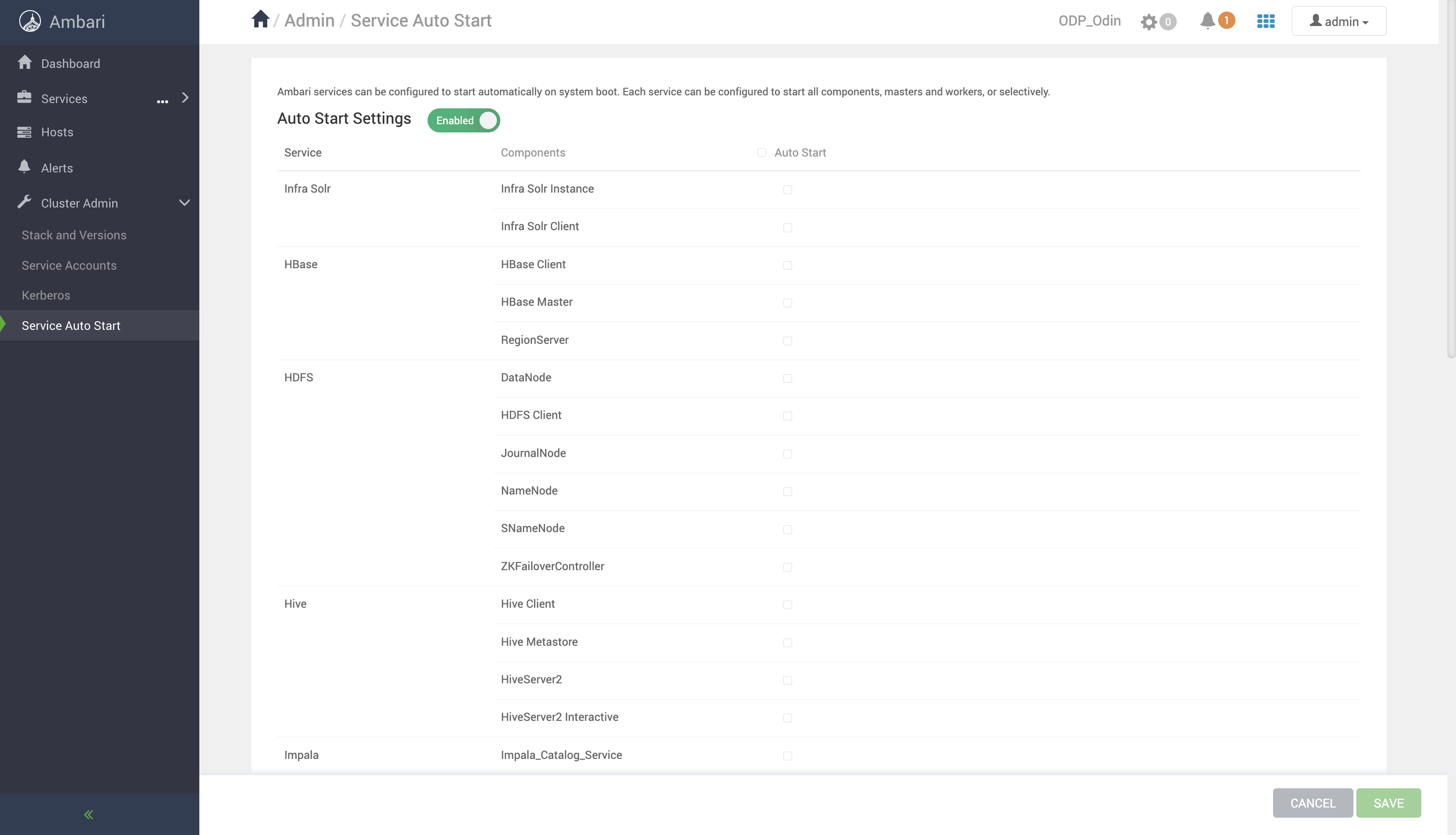Check the SNameNode auto start box
1456x835 pixels.
point(788,529)
